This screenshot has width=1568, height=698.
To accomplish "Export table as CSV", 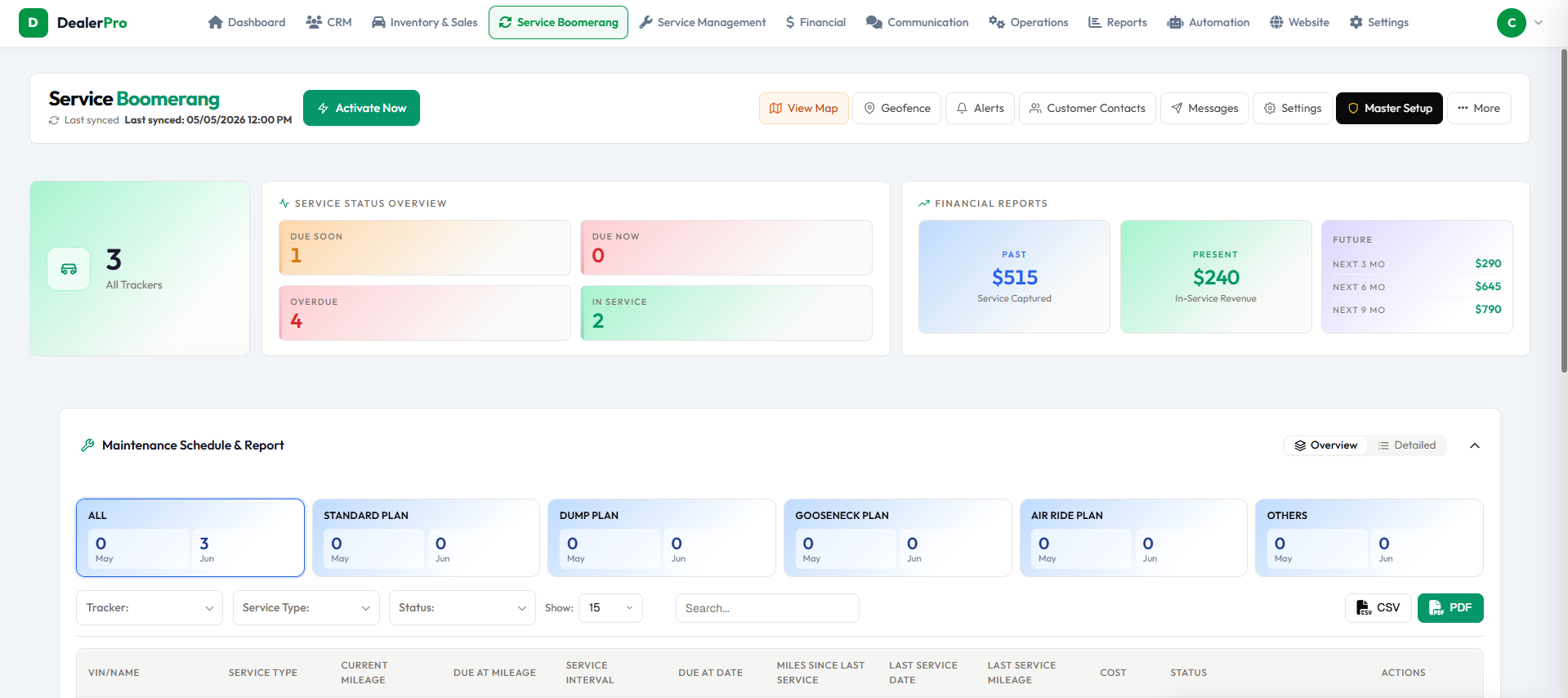I will 1378,608.
